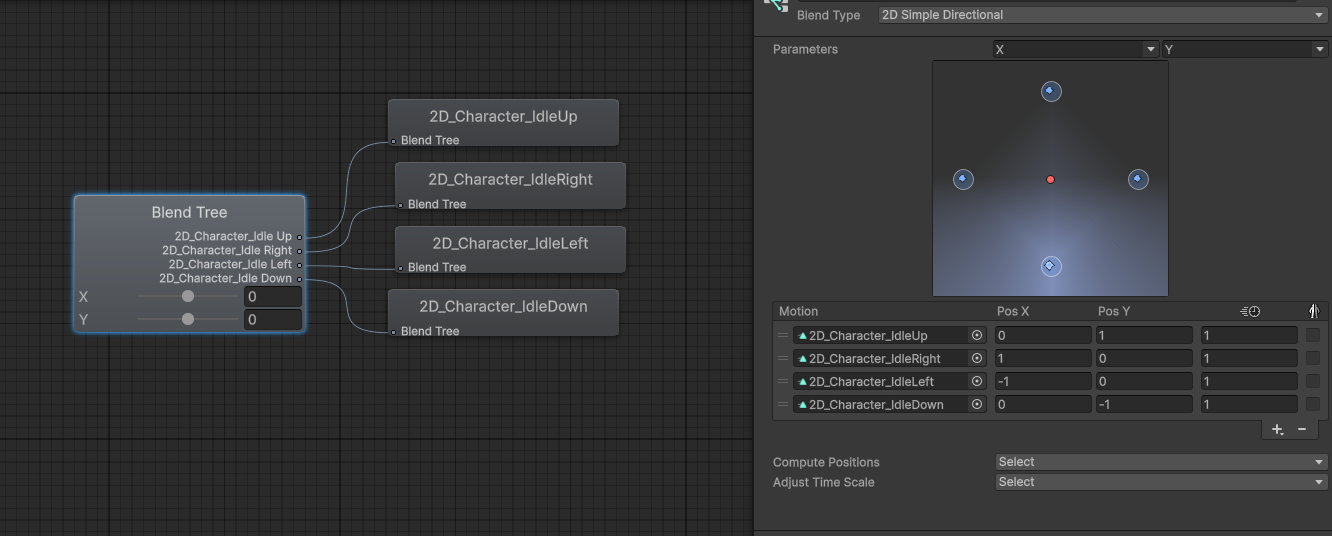
Task: Click the add motion plus icon
Action: pyautogui.click(x=1277, y=429)
